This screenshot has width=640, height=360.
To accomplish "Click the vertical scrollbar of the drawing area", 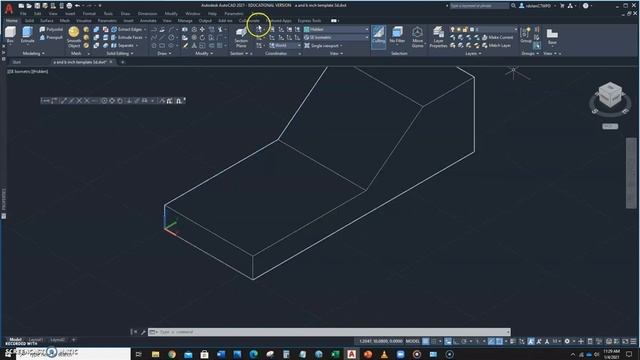I will pyautogui.click(x=631, y=173).
